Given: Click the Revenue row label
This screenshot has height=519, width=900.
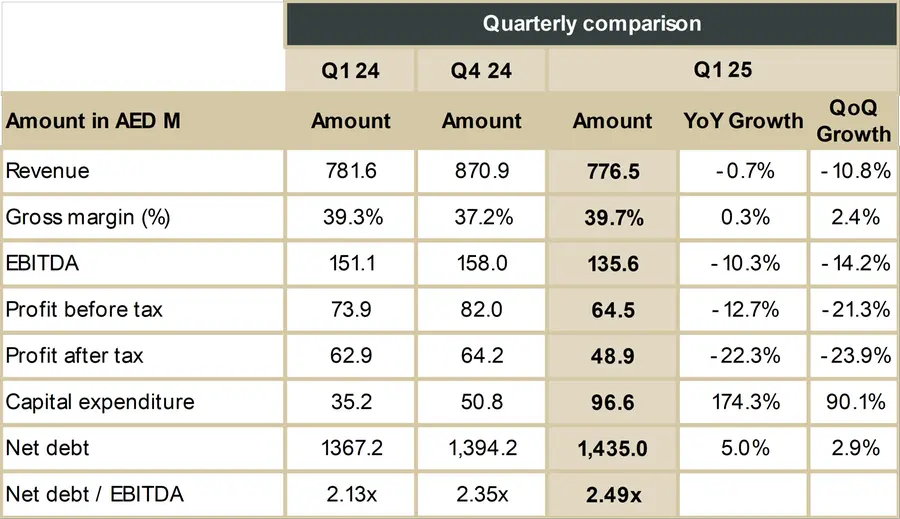Looking at the screenshot, I should click(x=48, y=171).
